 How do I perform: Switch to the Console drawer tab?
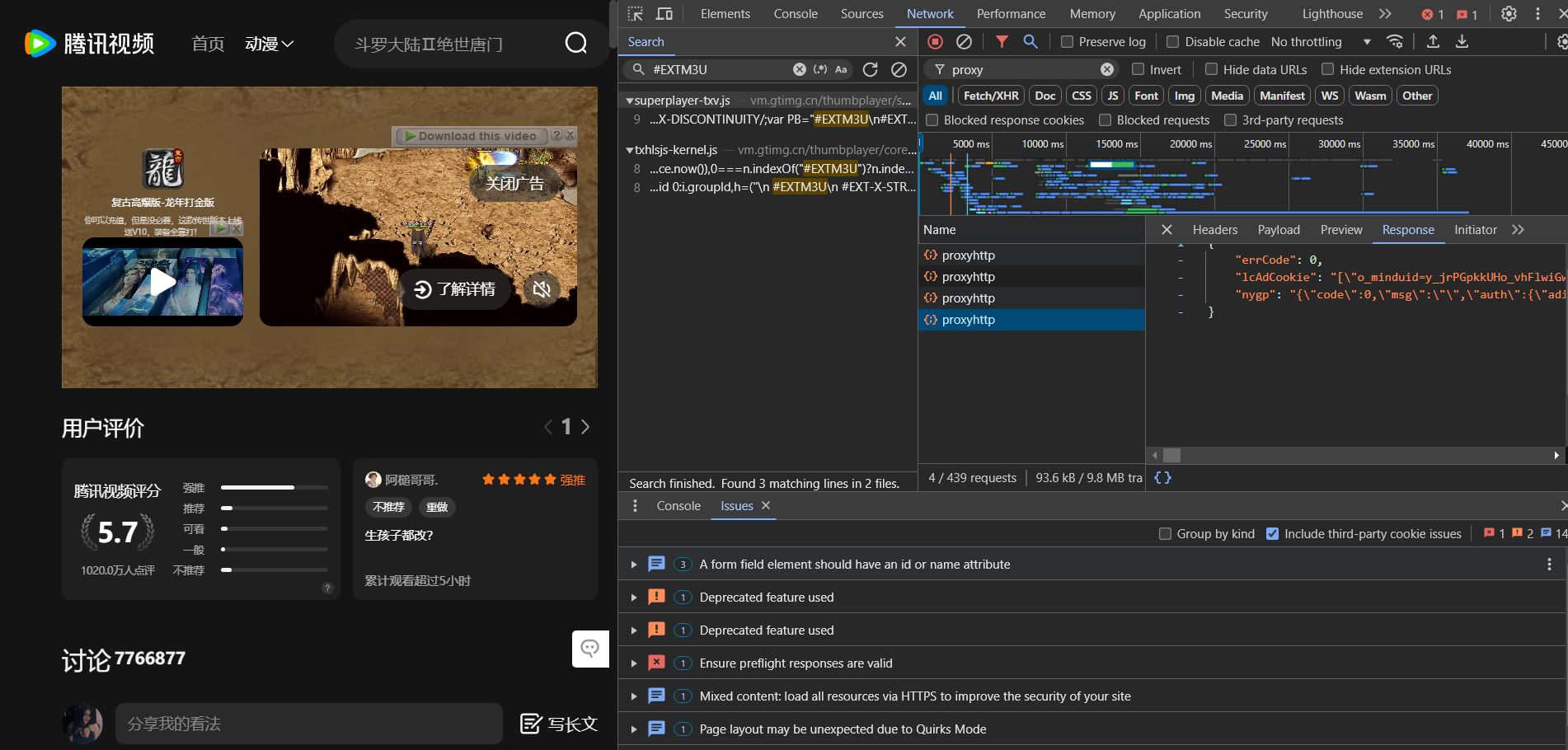(678, 505)
